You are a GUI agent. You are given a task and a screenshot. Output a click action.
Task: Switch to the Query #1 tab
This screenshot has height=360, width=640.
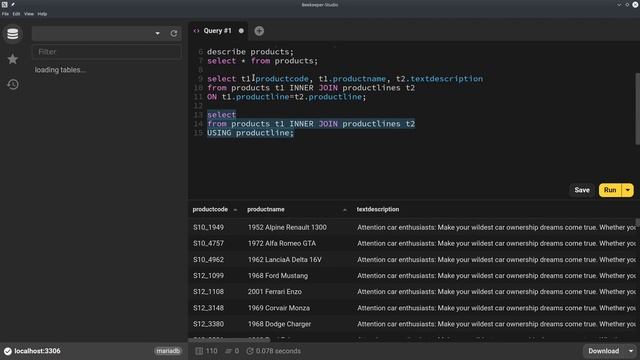pyautogui.click(x=218, y=31)
